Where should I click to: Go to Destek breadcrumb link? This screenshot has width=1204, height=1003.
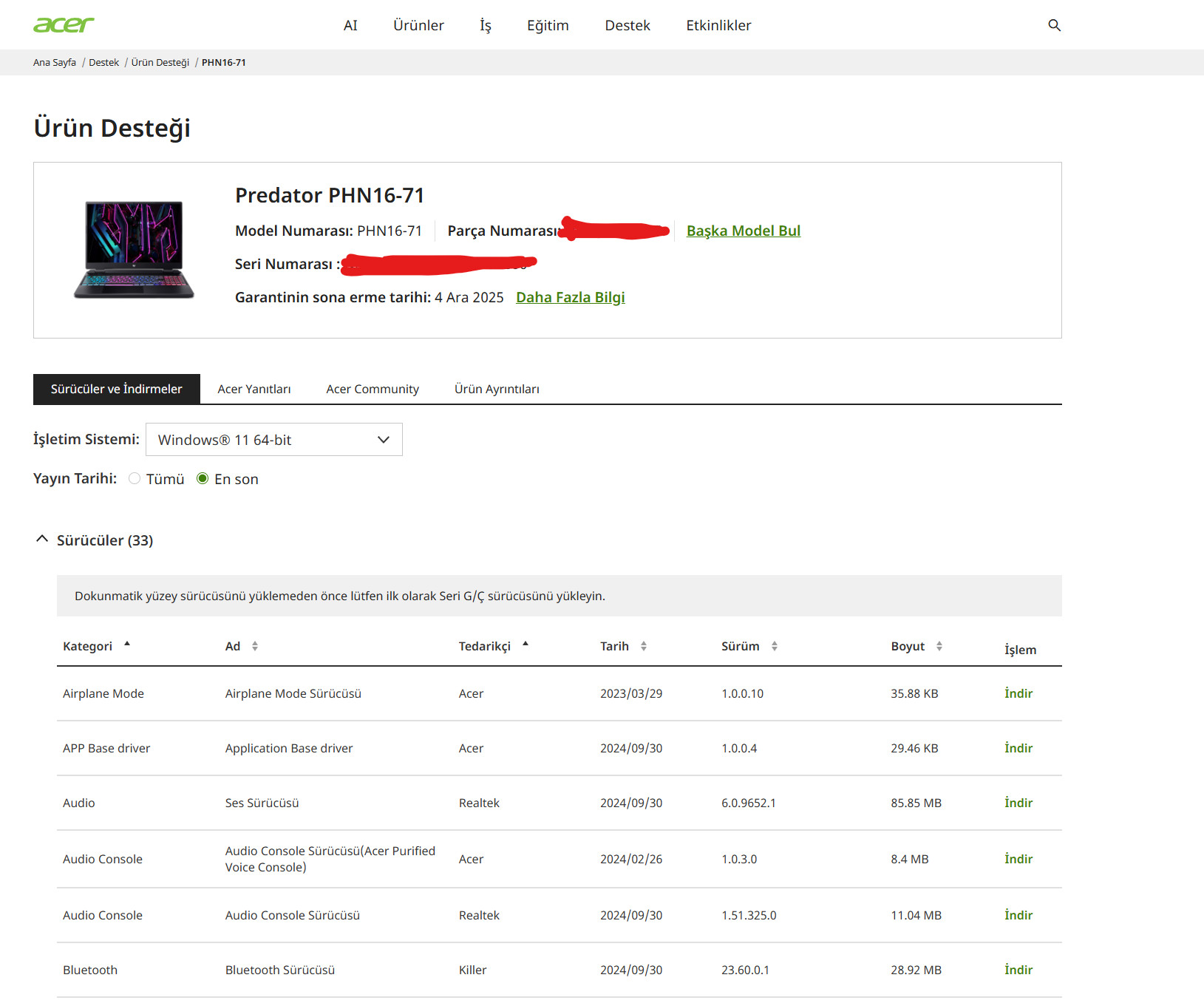[x=103, y=63]
